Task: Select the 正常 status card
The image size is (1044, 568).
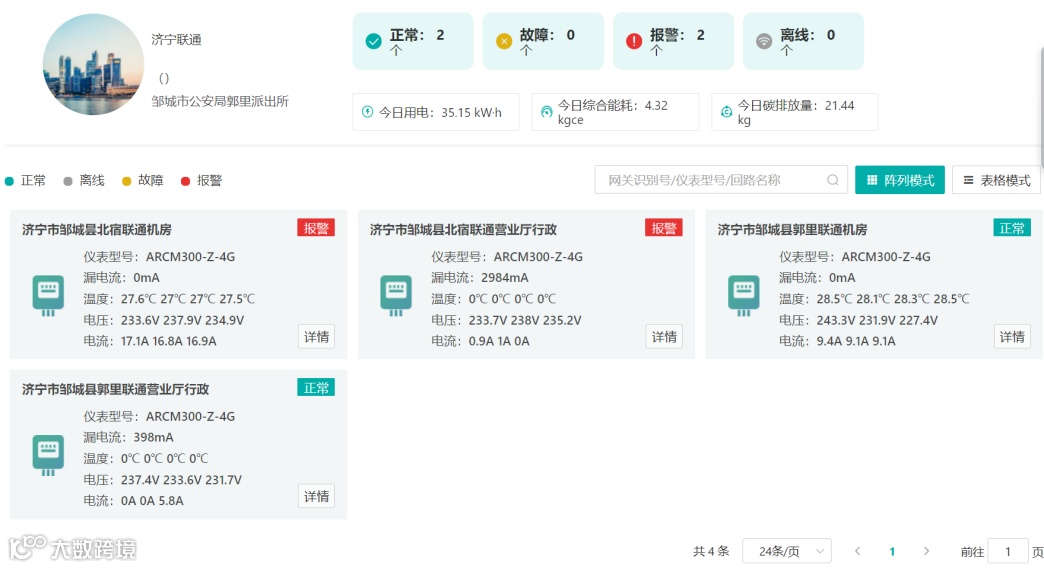Action: tap(413, 41)
